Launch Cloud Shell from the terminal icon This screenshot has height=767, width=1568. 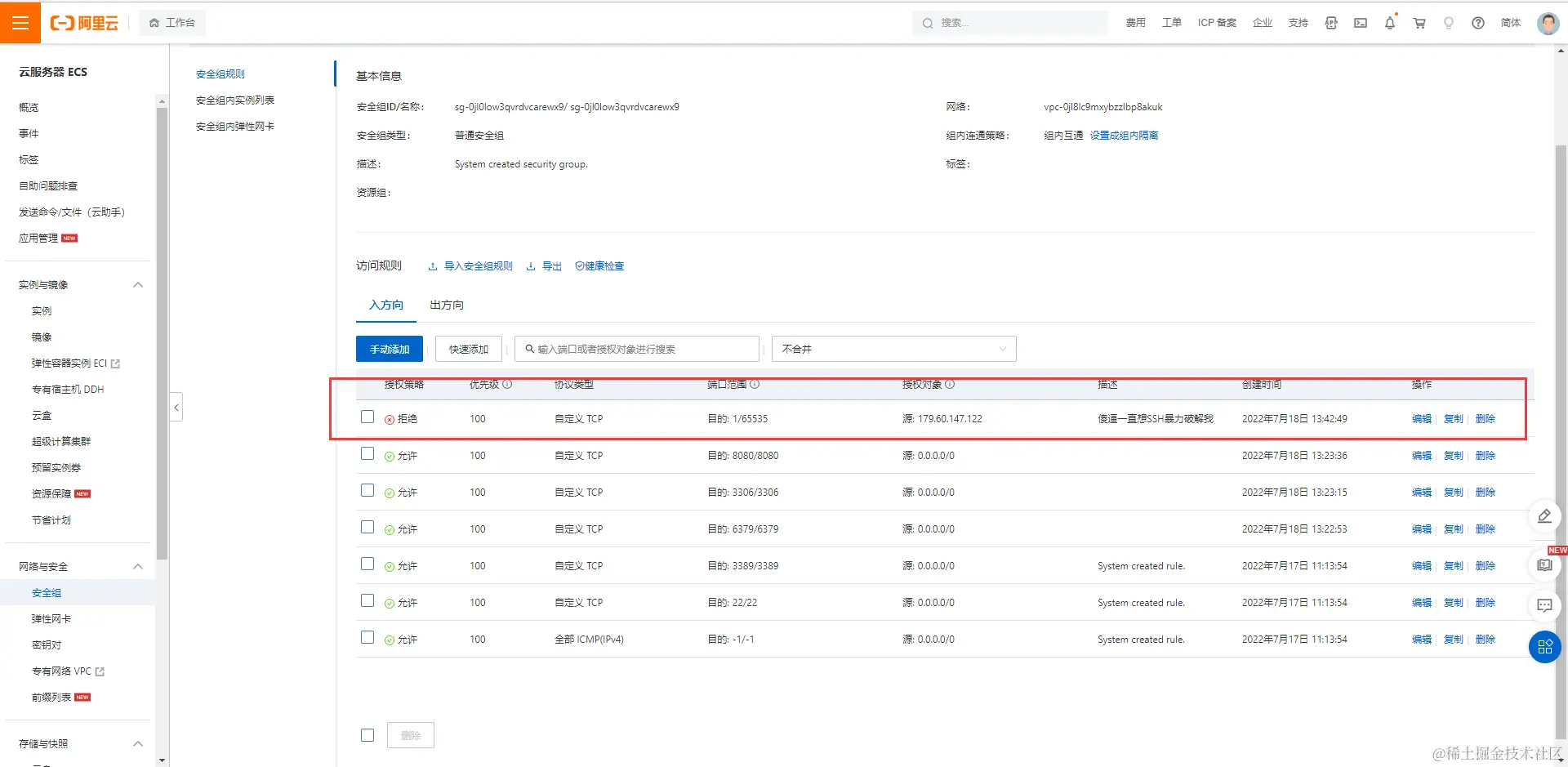(x=1361, y=23)
